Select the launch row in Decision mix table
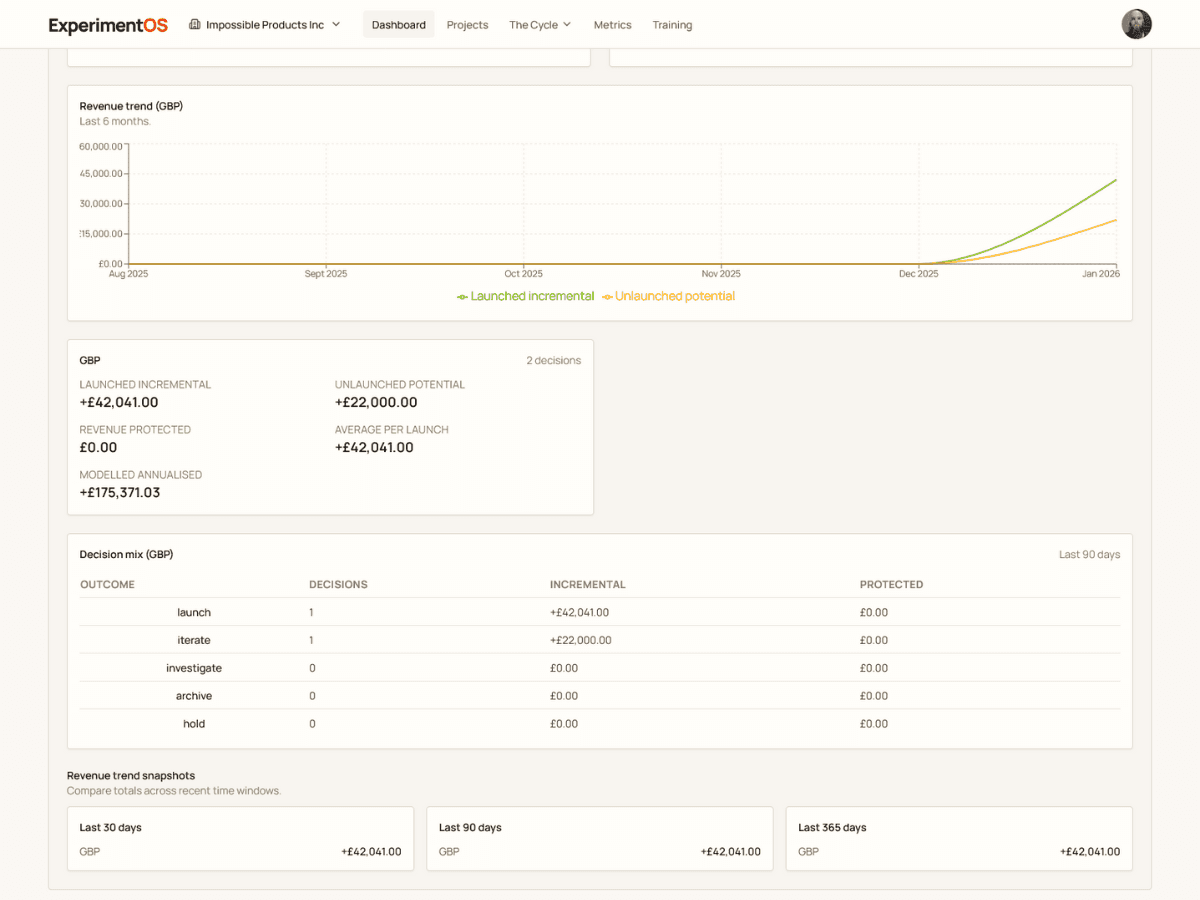This screenshot has width=1200, height=900. point(194,612)
